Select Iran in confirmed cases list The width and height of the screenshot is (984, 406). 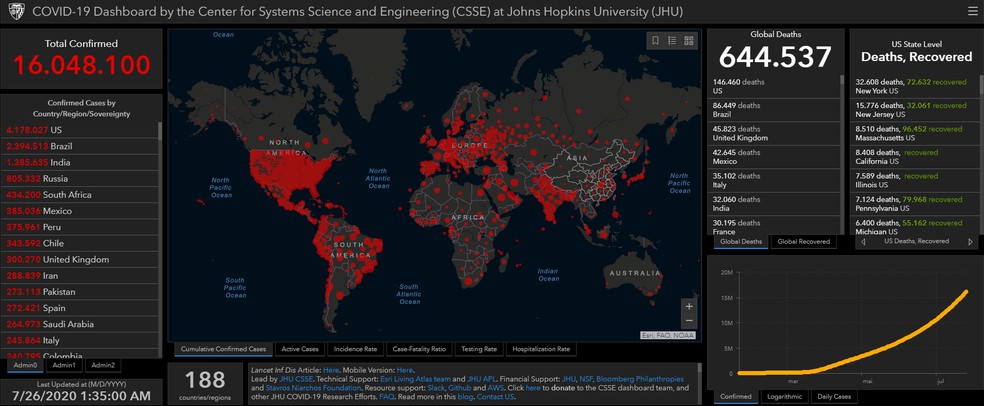pyautogui.click(x=80, y=275)
